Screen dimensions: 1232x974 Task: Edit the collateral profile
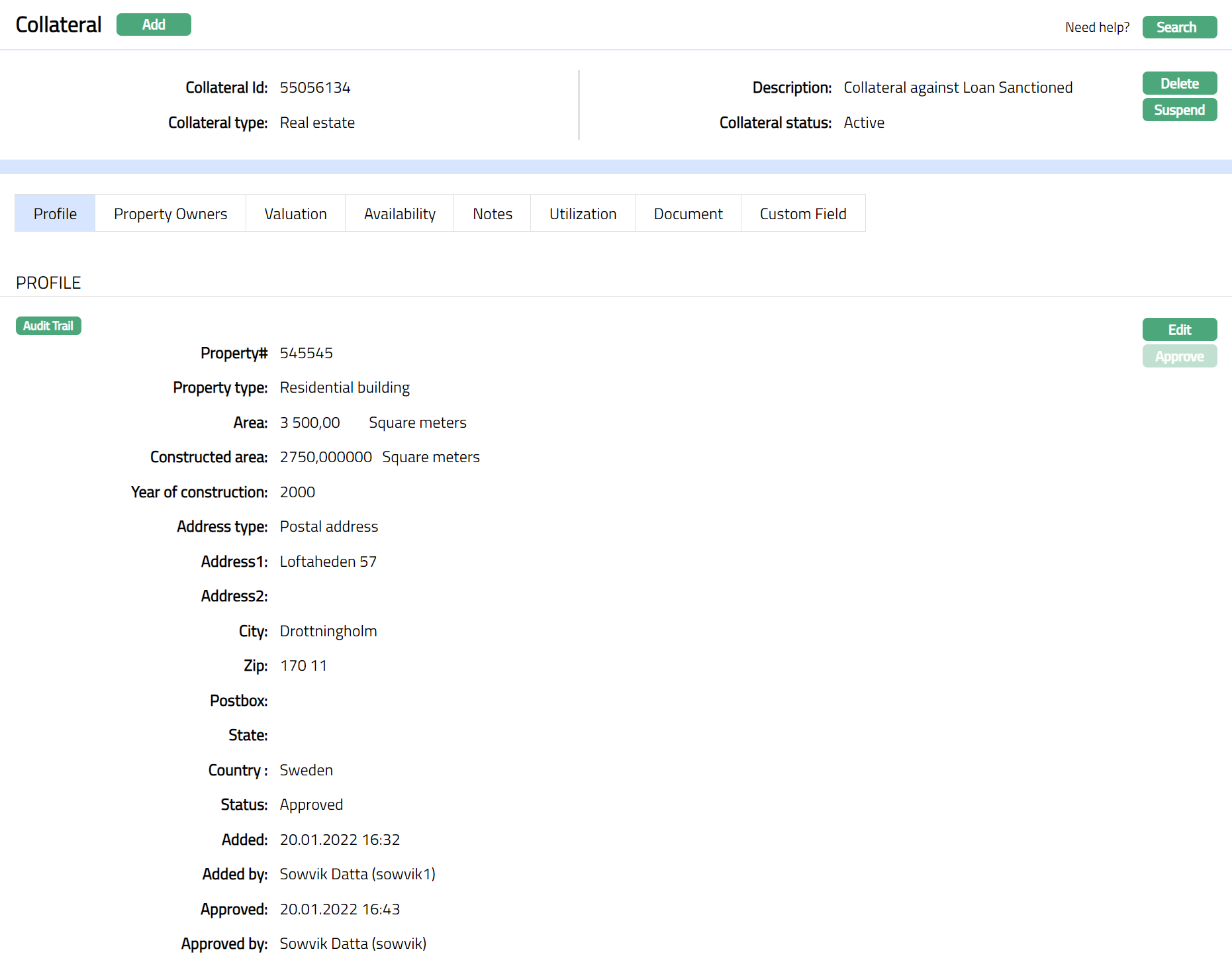pyautogui.click(x=1179, y=330)
